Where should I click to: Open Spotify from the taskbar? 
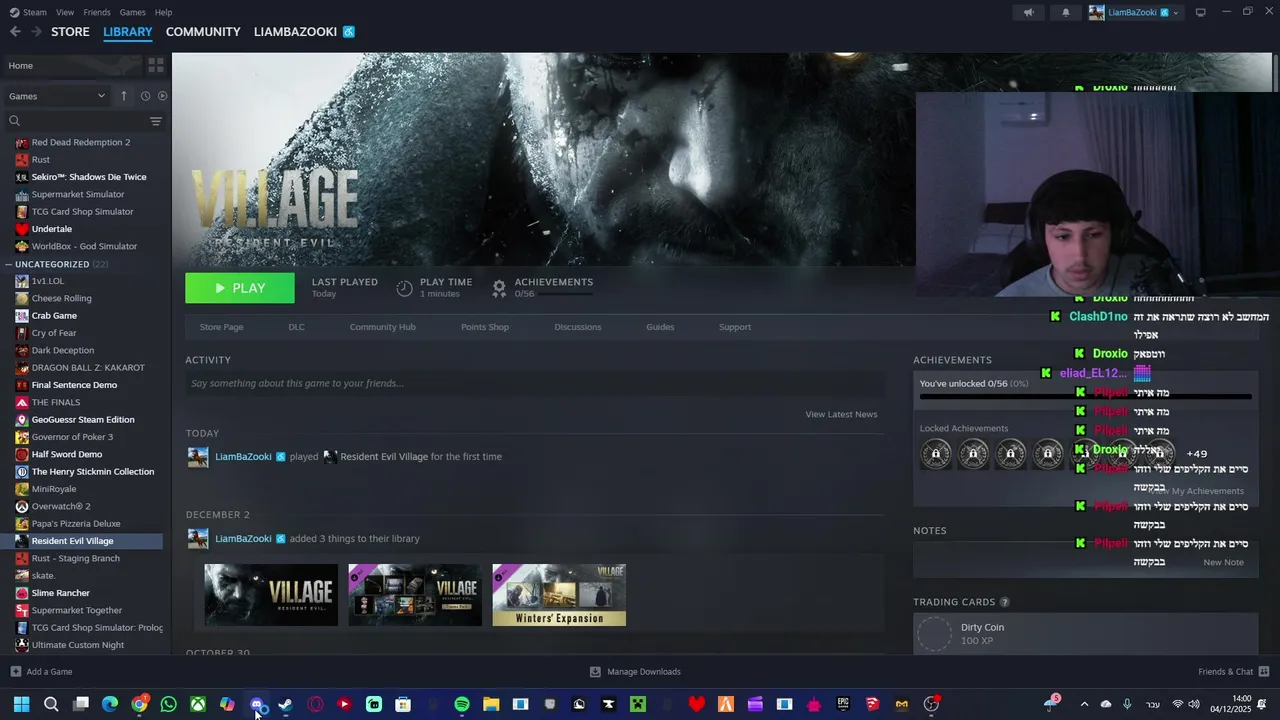(461, 704)
